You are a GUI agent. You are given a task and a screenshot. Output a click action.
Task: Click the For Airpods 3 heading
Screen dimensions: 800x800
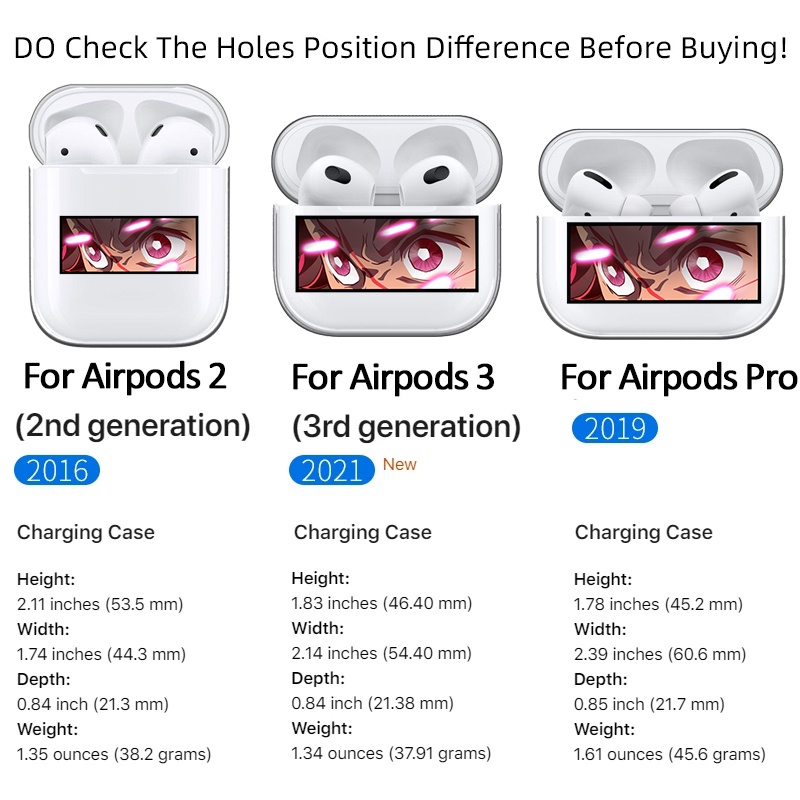click(x=393, y=378)
